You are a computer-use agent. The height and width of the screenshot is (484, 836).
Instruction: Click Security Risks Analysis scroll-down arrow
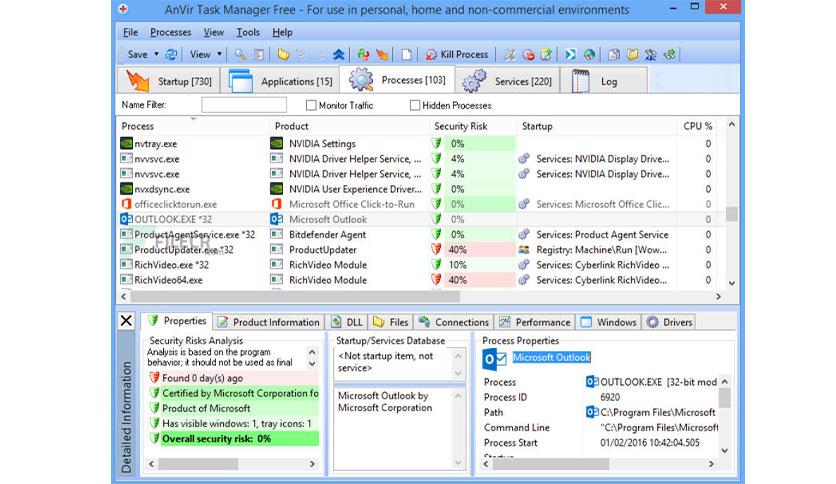(x=312, y=364)
